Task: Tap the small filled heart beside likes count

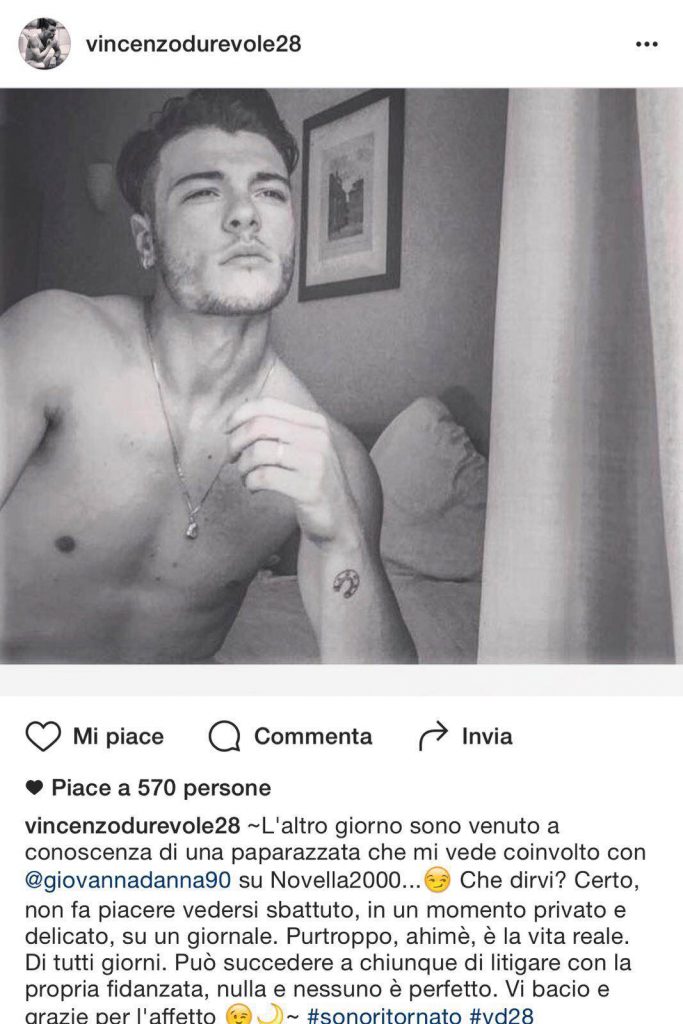Action: 35,788
